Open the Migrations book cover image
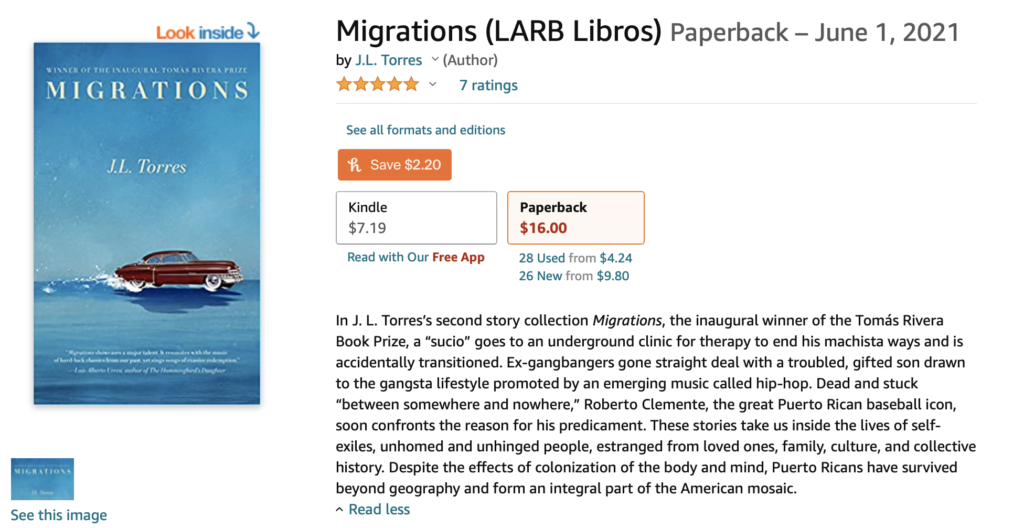The image size is (1024, 528). [x=147, y=223]
